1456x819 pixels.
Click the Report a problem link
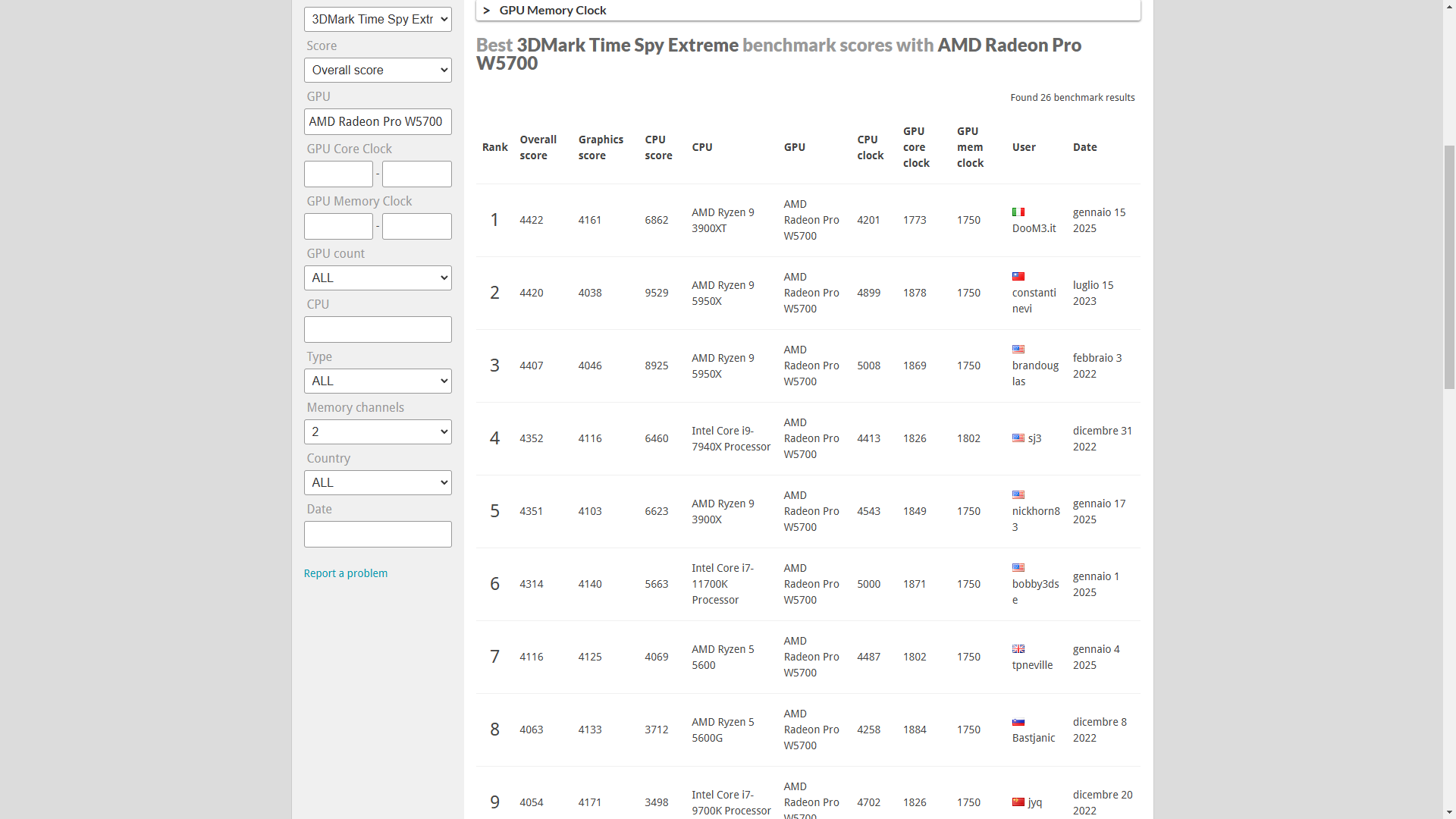pos(345,573)
